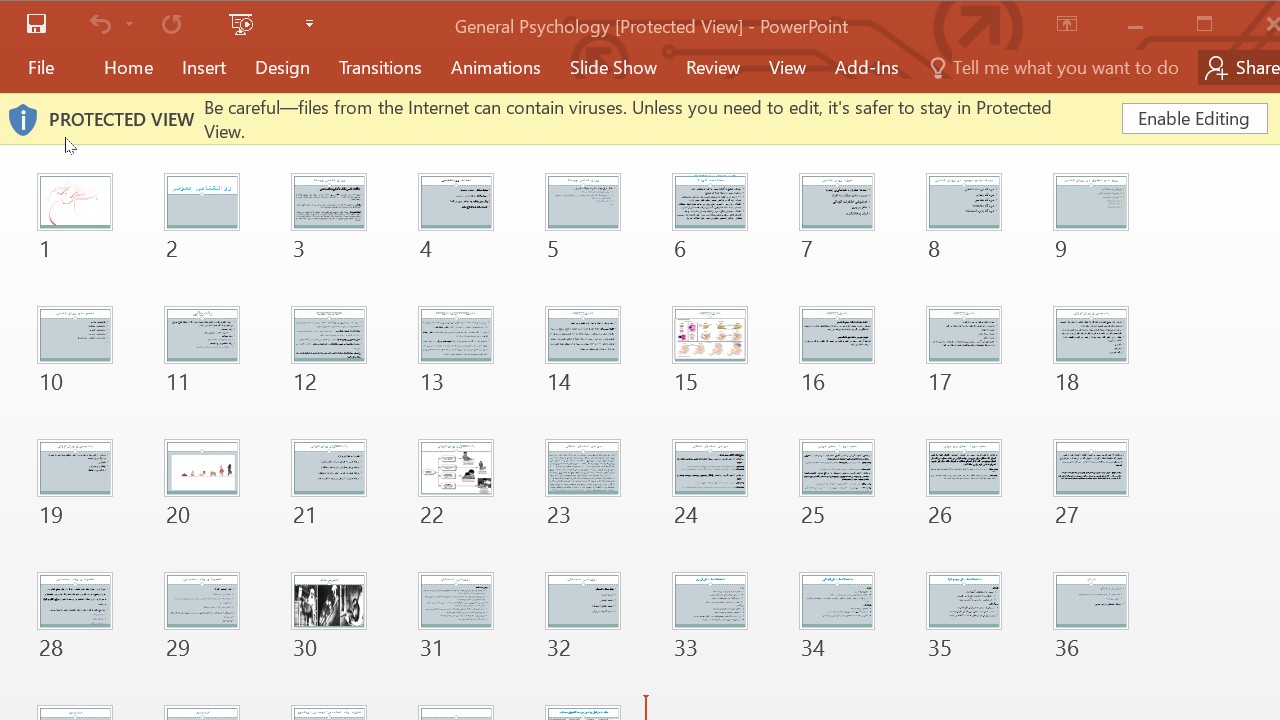Click the Redo/Repeat icon
The height and width of the screenshot is (720, 1280).
click(171, 25)
